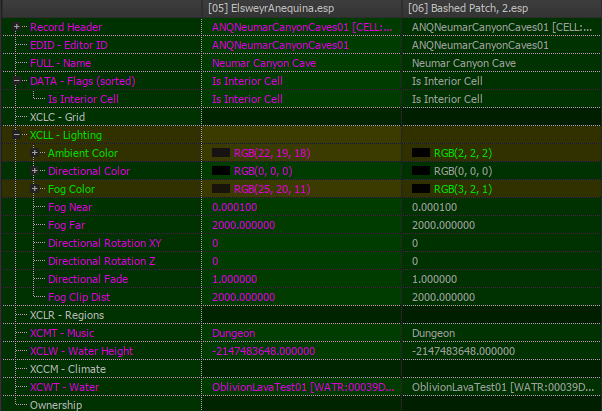Click Bashed Patch's Fog Clip Dist 2000.000000 value

pyautogui.click(x=443, y=297)
